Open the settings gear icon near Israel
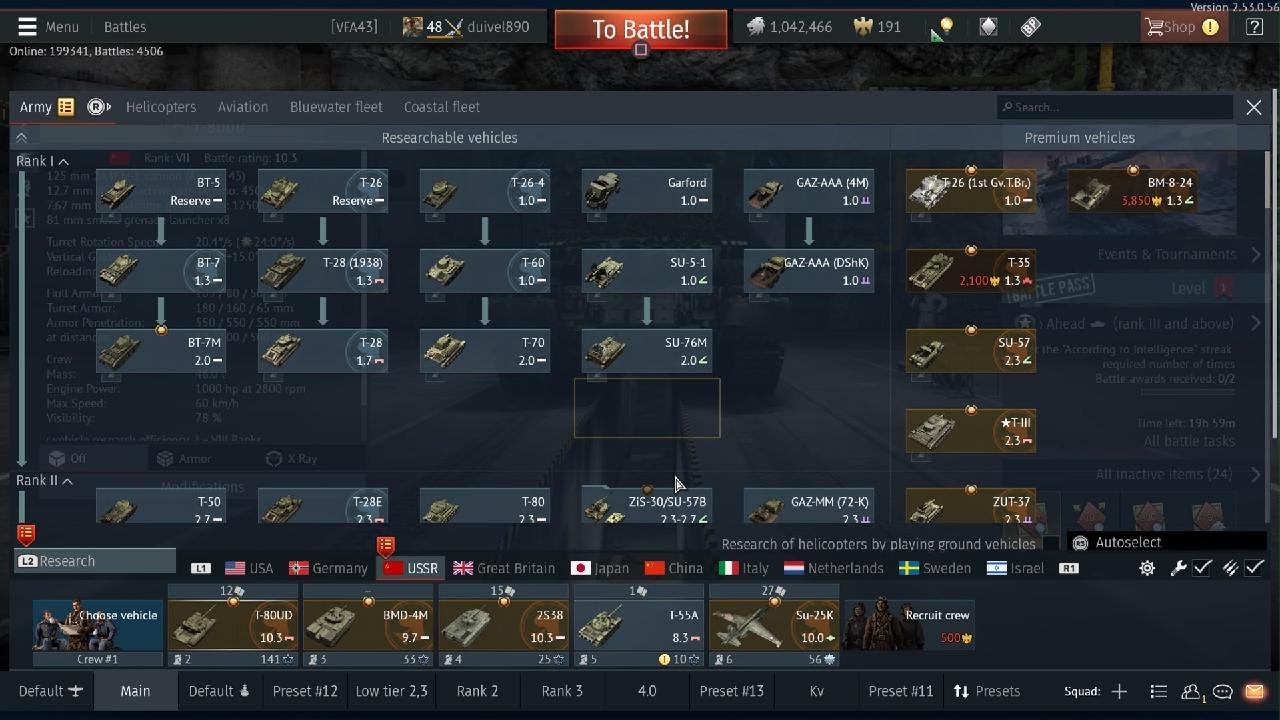The width and height of the screenshot is (1280, 720). coord(1147,568)
